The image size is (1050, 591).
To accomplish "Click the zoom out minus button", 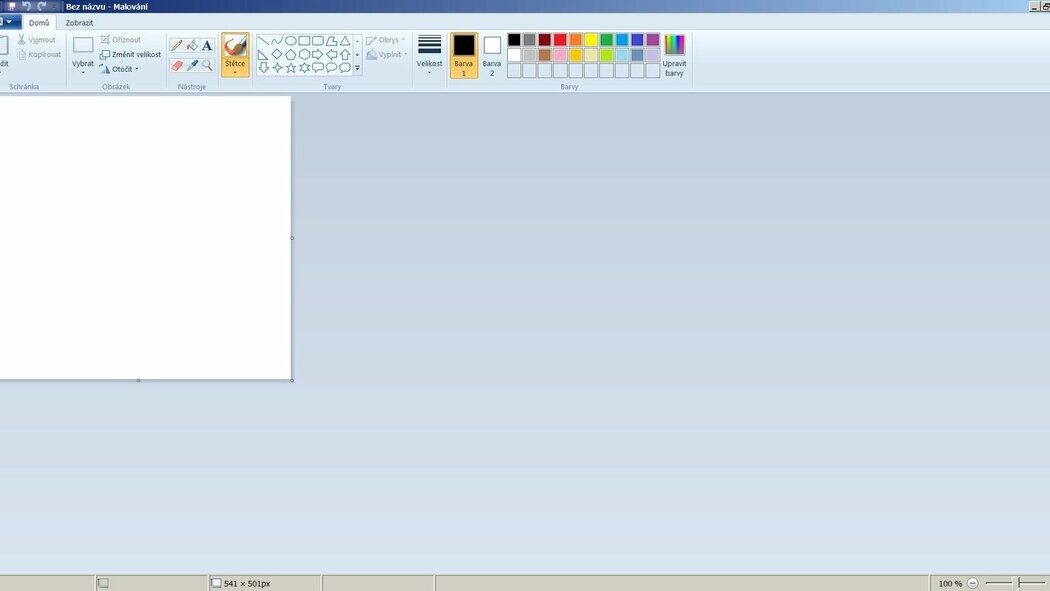I will (973, 583).
